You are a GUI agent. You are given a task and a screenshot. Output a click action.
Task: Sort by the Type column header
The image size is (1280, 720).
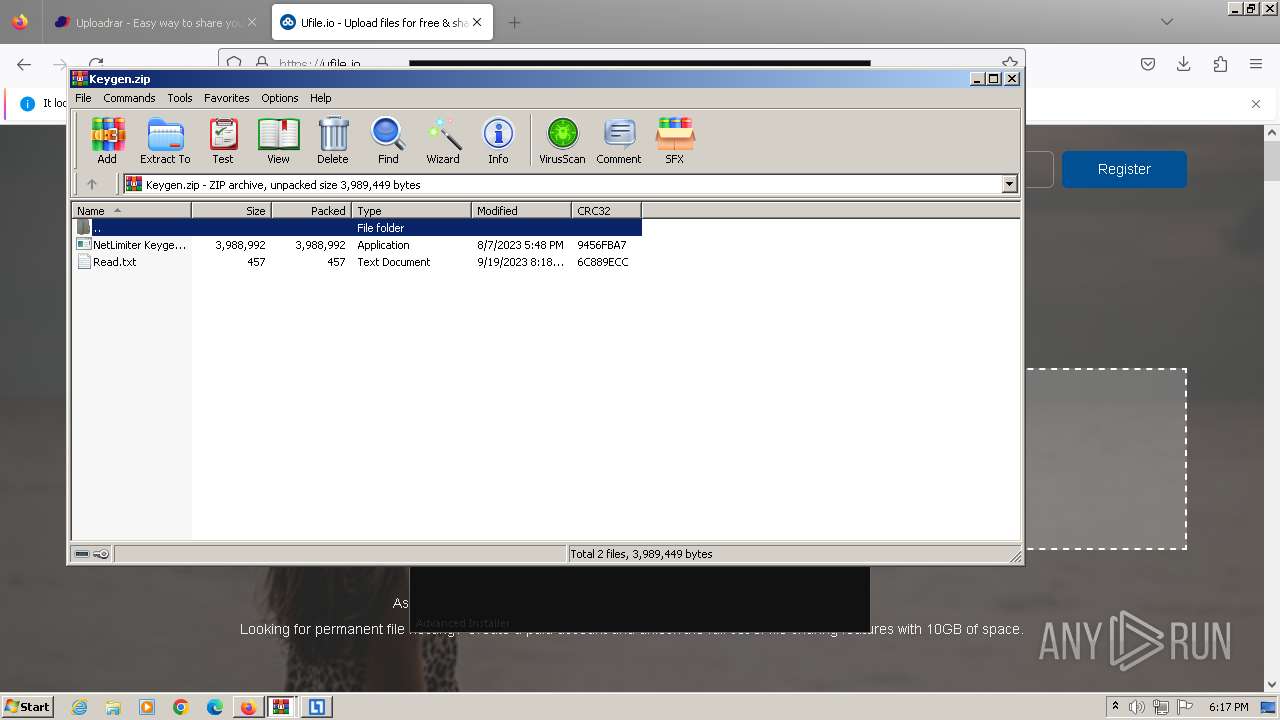click(411, 210)
